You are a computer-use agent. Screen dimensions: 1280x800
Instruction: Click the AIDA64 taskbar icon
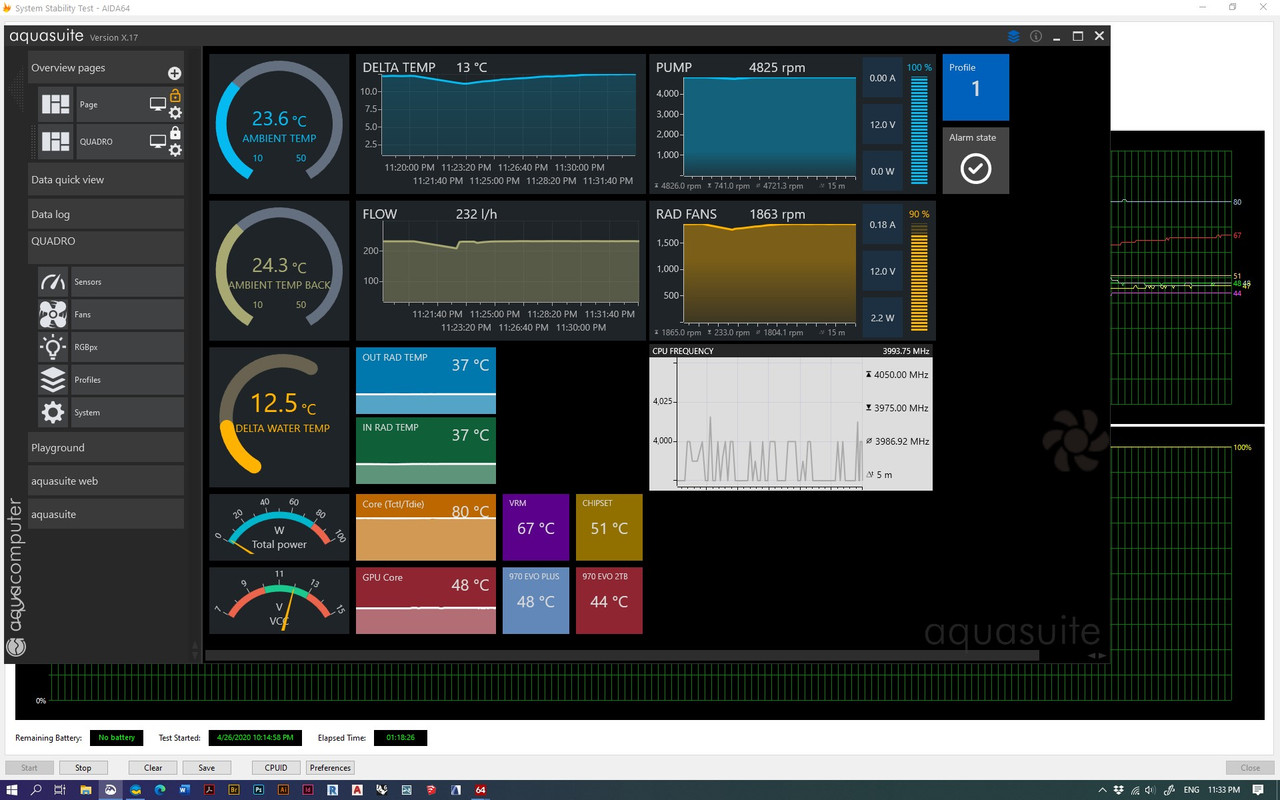tap(481, 790)
